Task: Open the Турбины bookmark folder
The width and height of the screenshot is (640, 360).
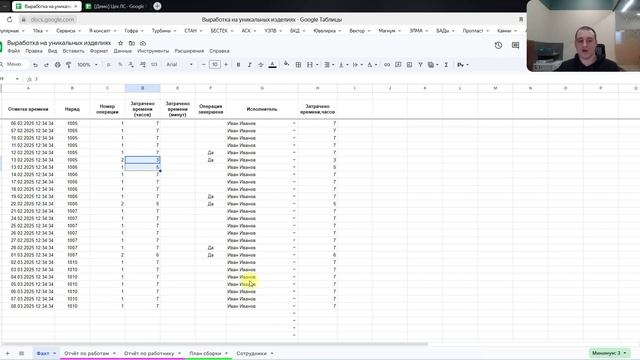Action: tap(164, 31)
